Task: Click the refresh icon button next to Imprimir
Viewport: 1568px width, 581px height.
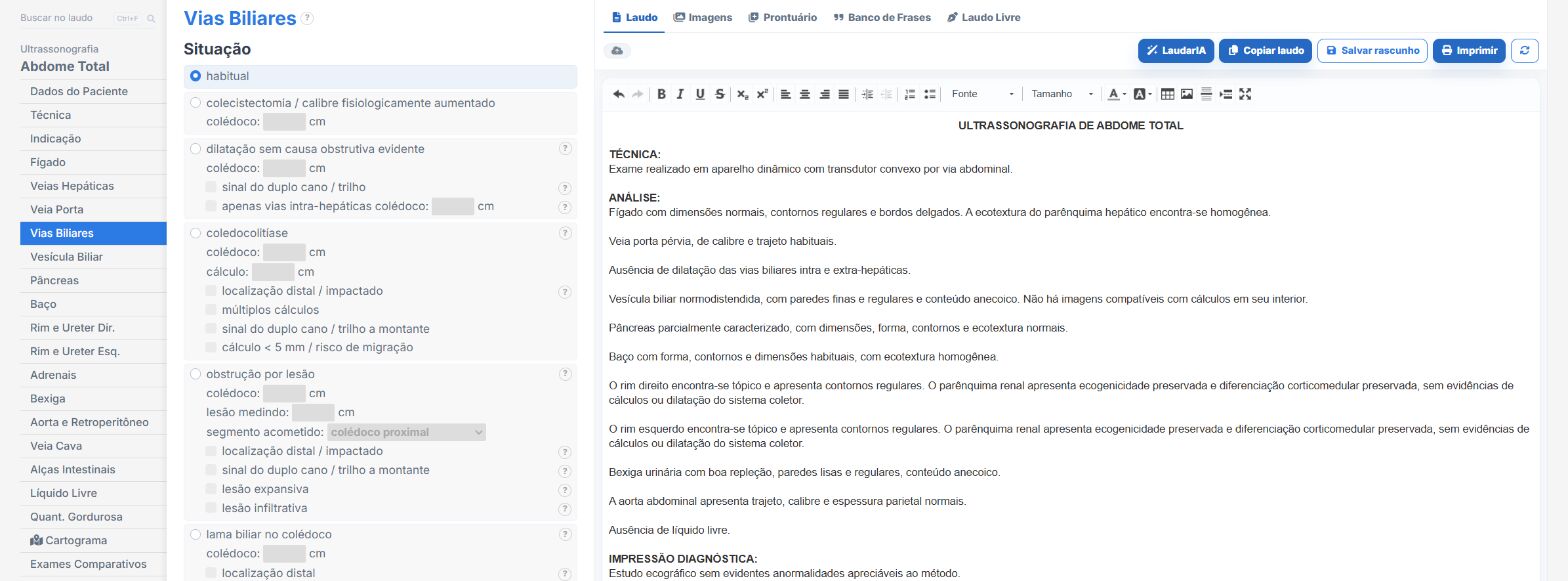Action: [x=1524, y=50]
